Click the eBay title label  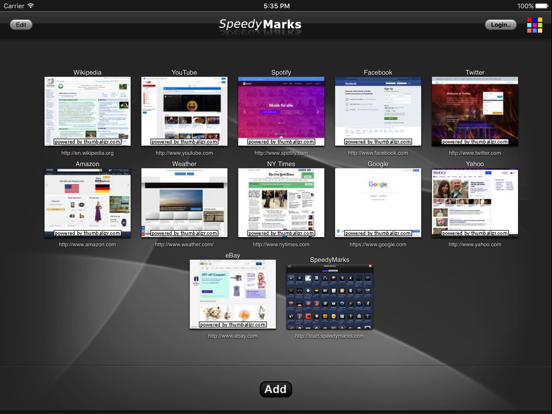coord(233,256)
